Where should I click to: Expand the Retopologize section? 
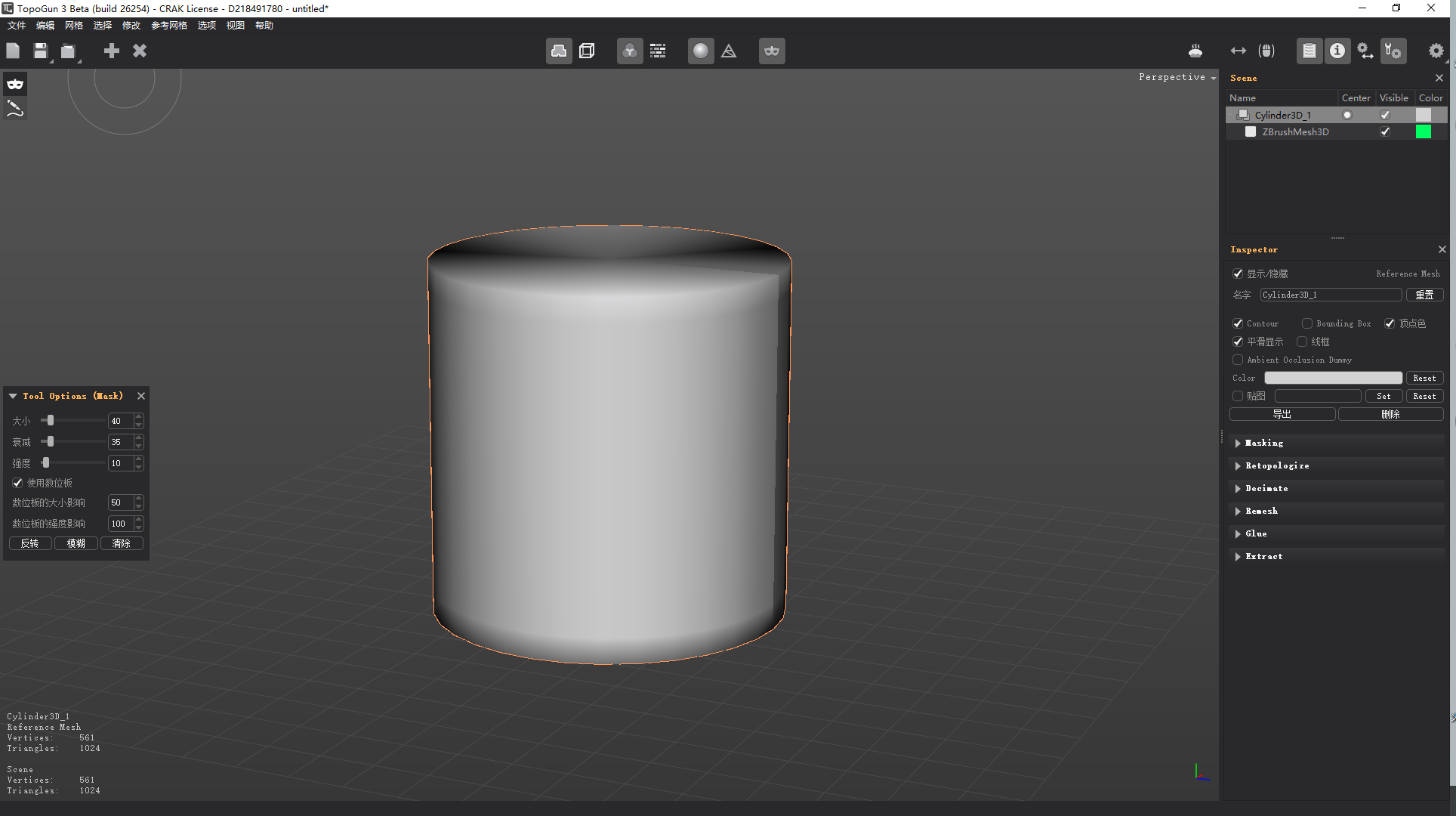pos(1277,465)
